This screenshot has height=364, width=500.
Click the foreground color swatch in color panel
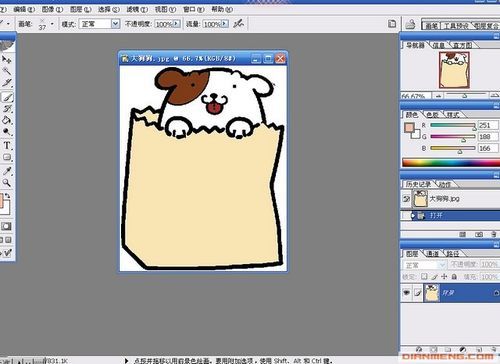point(409,128)
